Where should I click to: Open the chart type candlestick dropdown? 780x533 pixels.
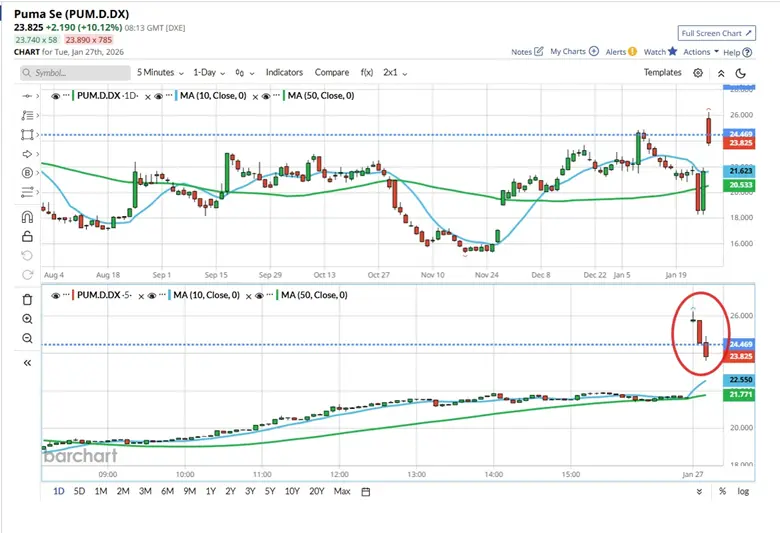245,73
